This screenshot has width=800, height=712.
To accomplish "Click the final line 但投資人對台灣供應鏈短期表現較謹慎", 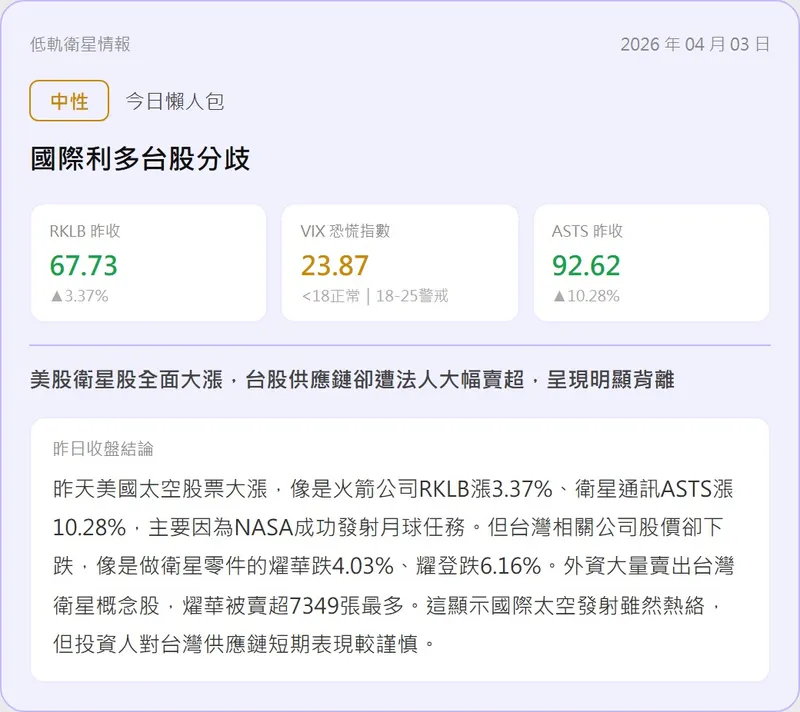I will [x=244, y=644].
